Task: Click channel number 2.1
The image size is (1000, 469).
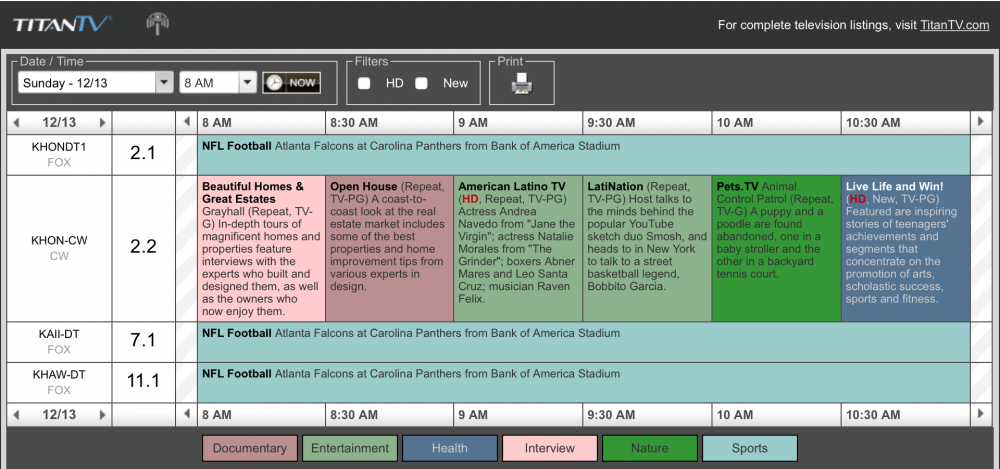Action: 143,154
